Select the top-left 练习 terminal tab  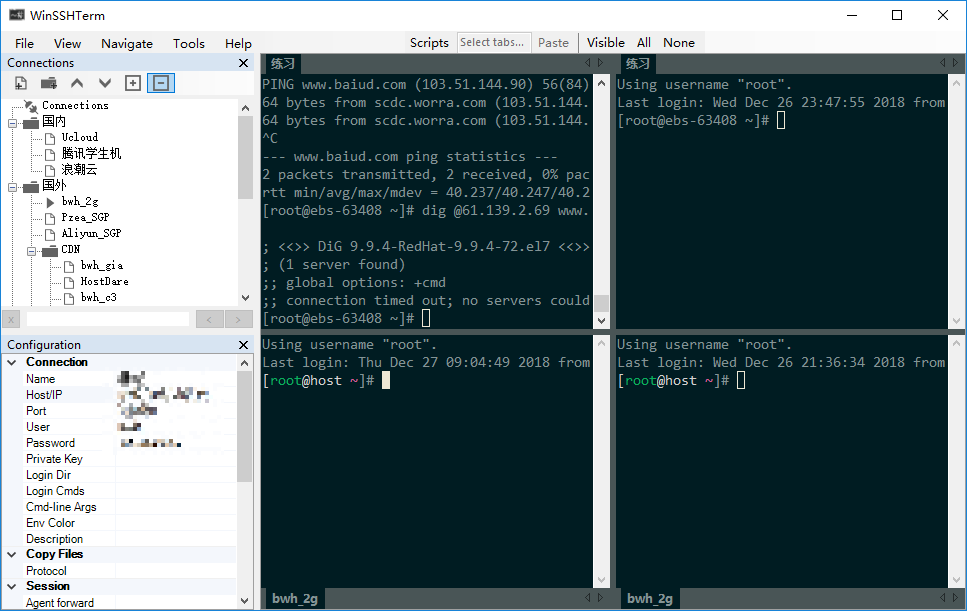(x=282, y=64)
